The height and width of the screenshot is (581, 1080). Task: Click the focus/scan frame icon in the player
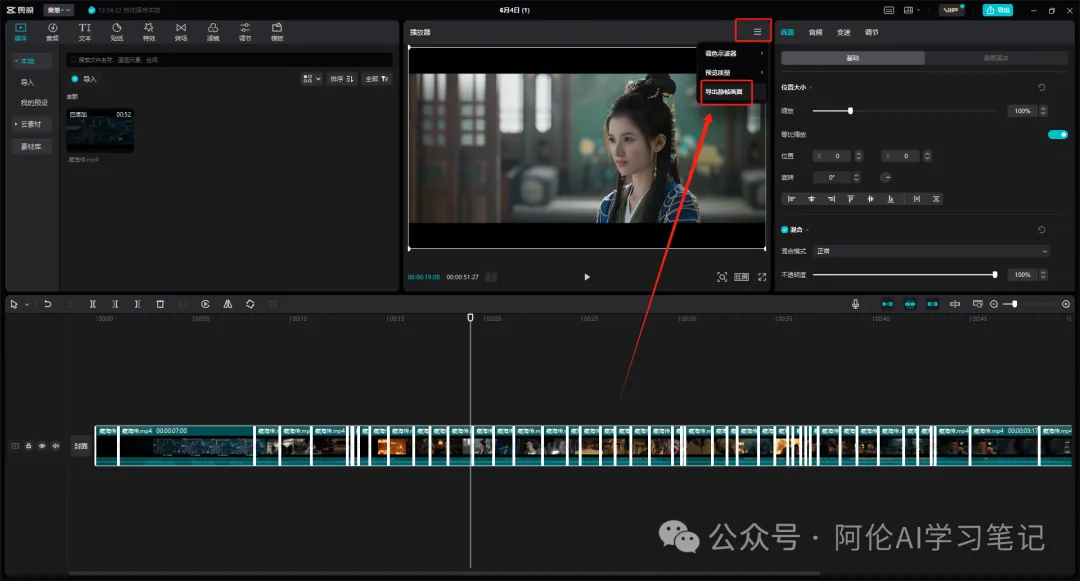[x=722, y=277]
